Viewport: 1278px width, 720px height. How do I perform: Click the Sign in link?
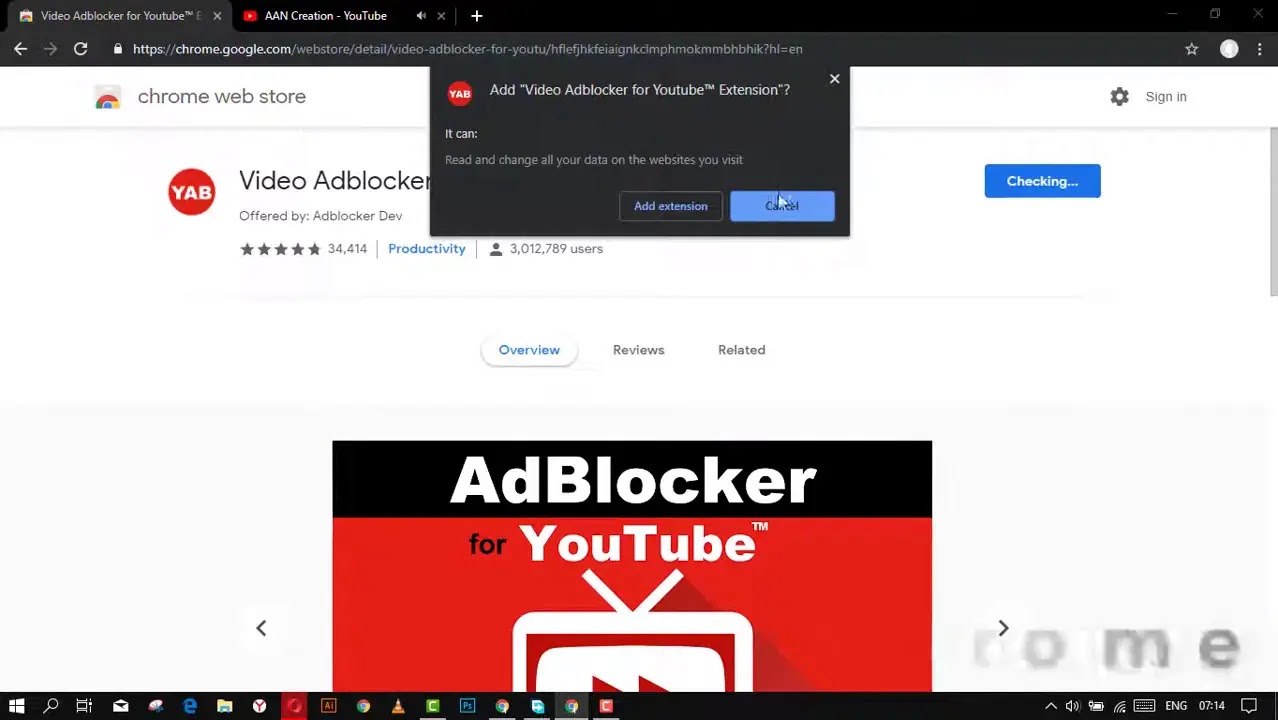coord(1165,97)
